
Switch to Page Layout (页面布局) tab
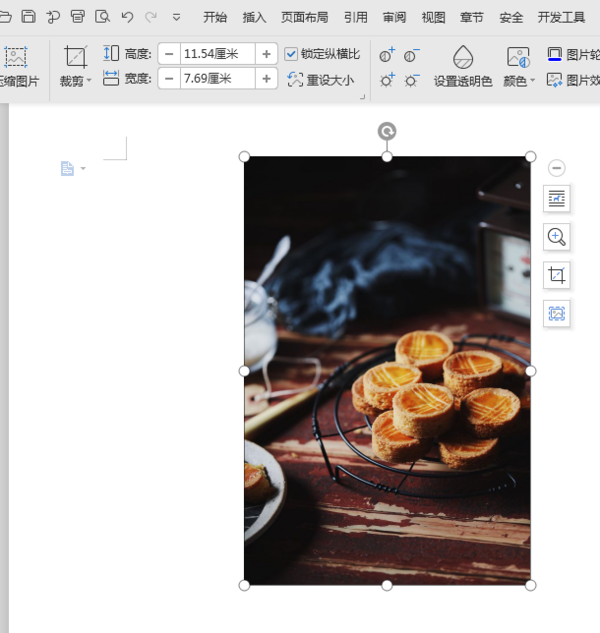pos(304,17)
